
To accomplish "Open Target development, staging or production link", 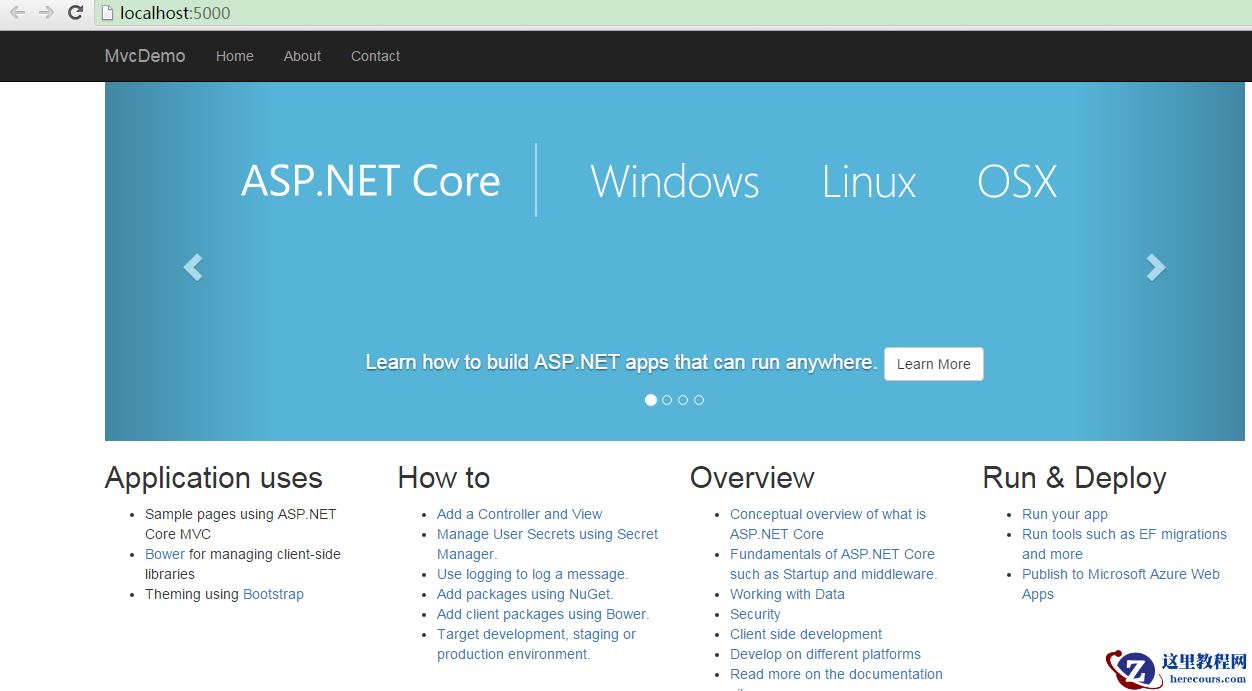I will [x=536, y=644].
